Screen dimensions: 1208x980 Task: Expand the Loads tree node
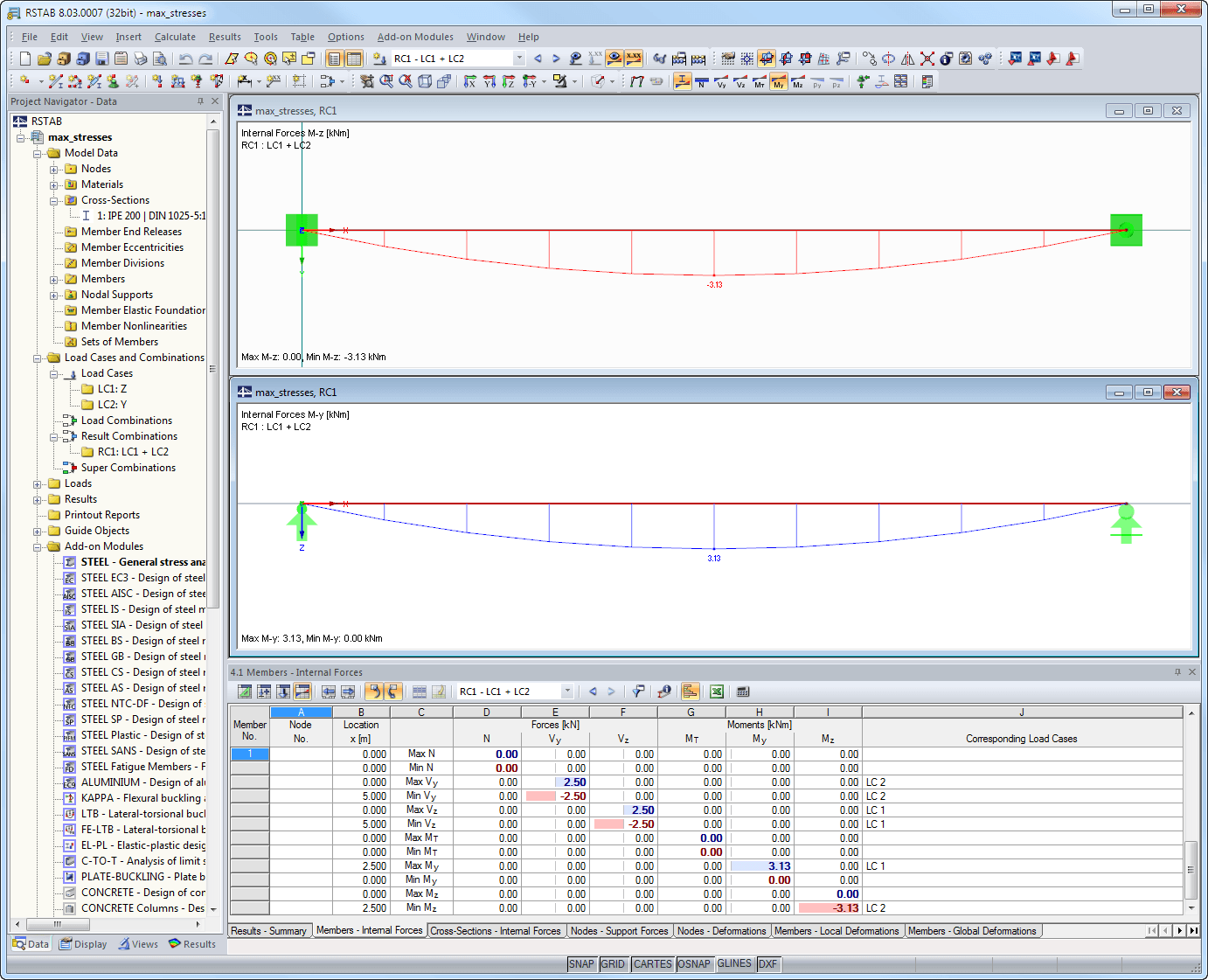pyautogui.click(x=38, y=484)
